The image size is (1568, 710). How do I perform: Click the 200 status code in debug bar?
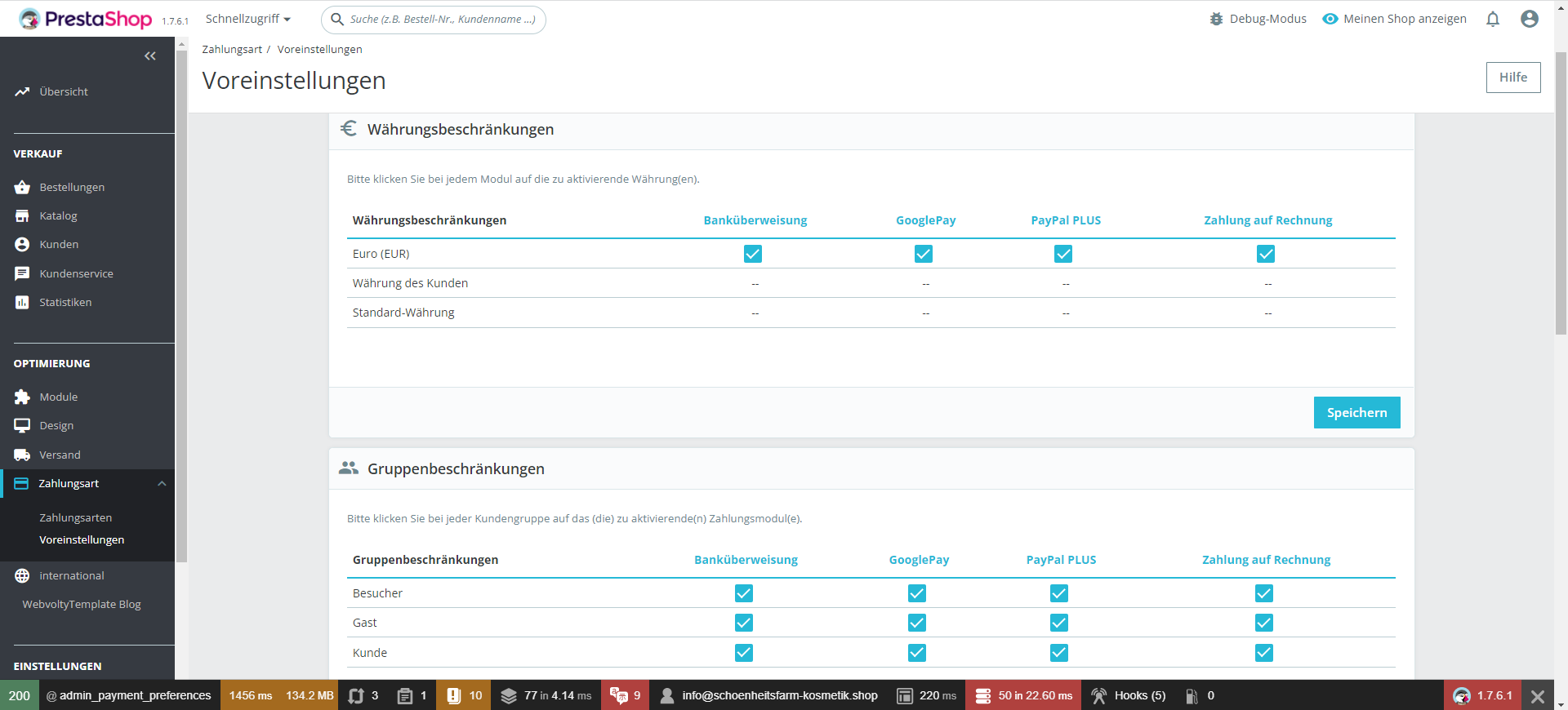point(20,695)
